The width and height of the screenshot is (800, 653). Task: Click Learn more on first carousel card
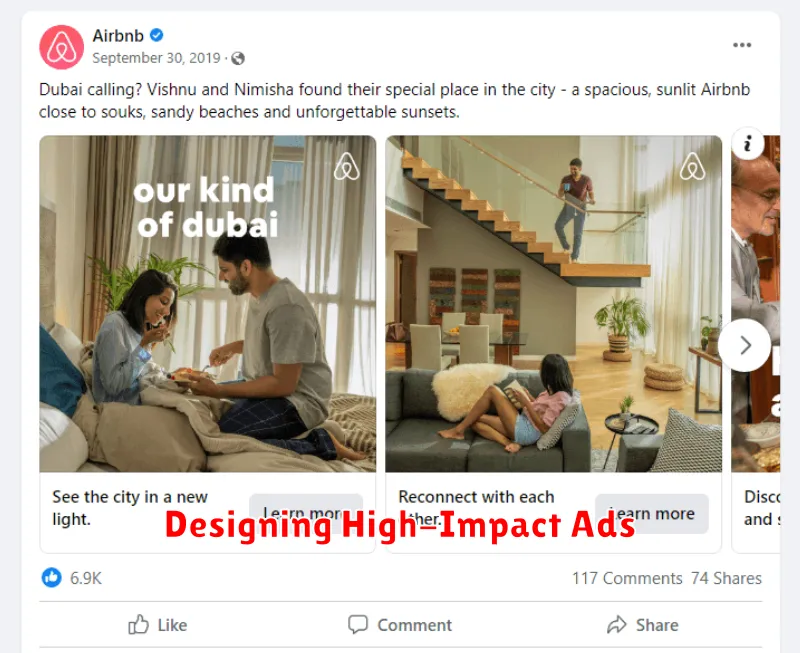(306, 513)
